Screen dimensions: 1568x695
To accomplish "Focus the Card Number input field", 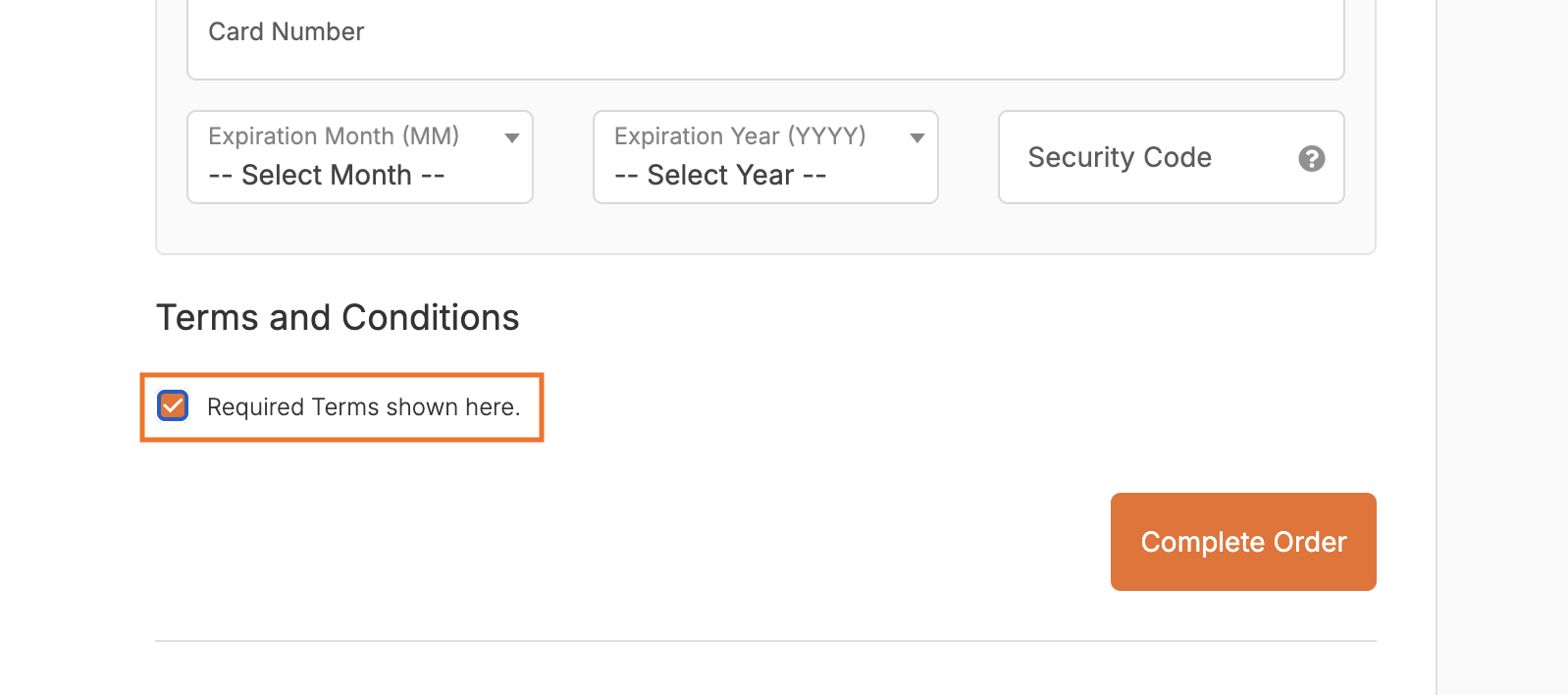I will point(765,39).
